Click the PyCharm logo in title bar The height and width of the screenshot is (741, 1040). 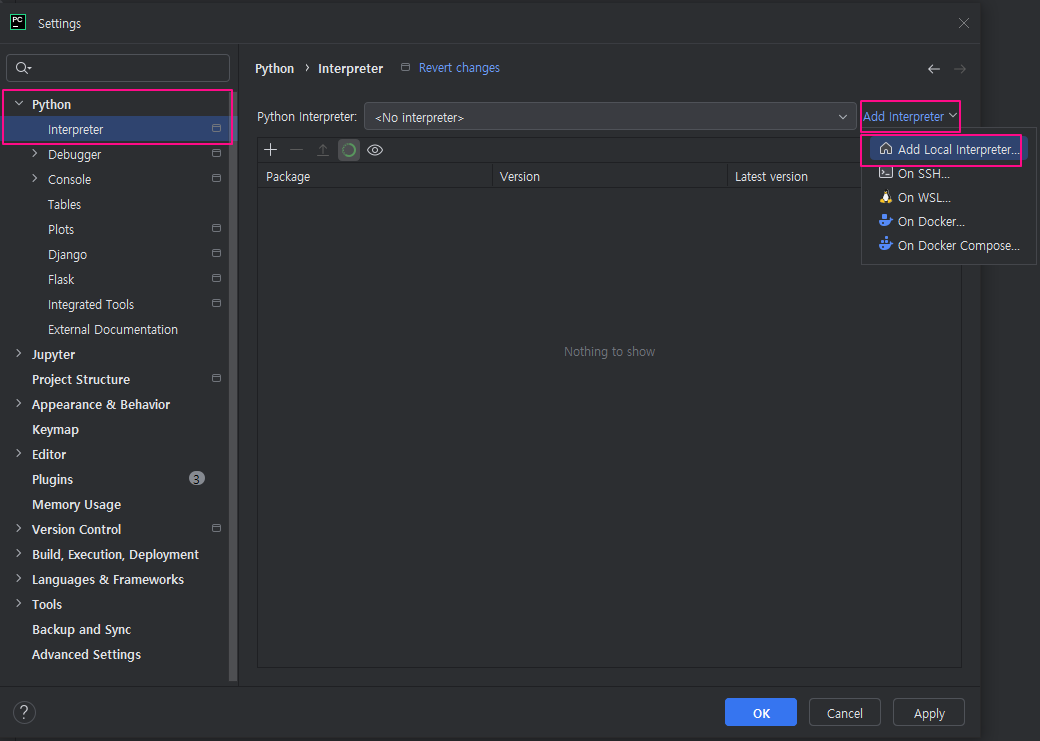tap(18, 23)
